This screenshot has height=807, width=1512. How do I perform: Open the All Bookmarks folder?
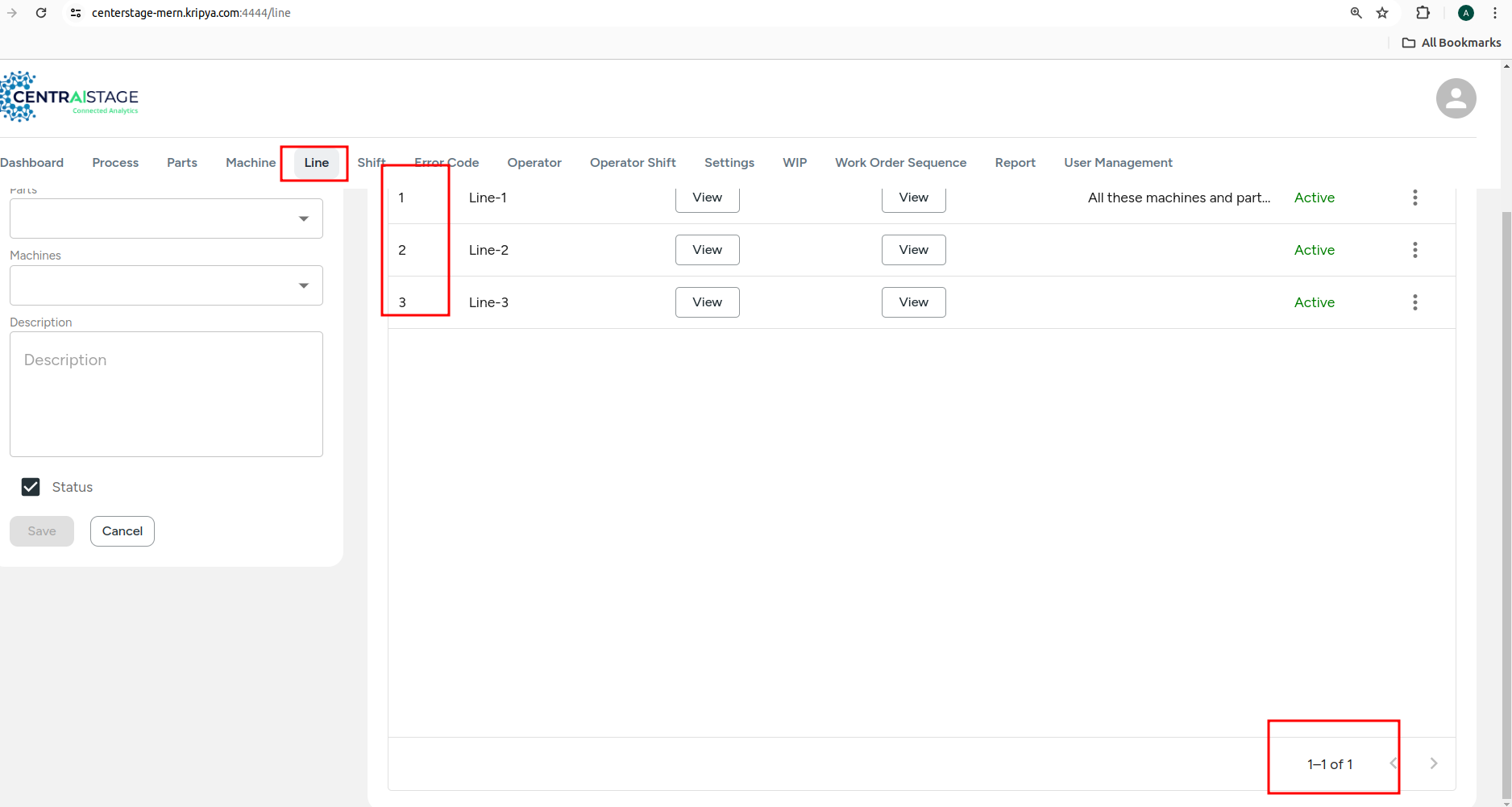coord(1452,43)
